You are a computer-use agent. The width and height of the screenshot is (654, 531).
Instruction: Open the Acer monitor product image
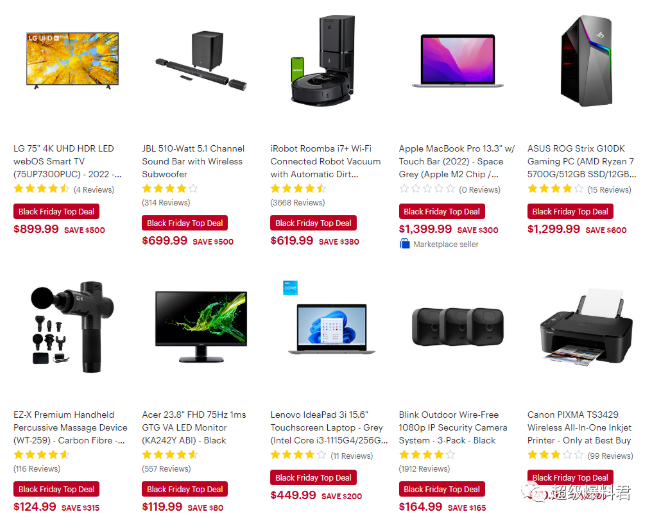(x=201, y=327)
